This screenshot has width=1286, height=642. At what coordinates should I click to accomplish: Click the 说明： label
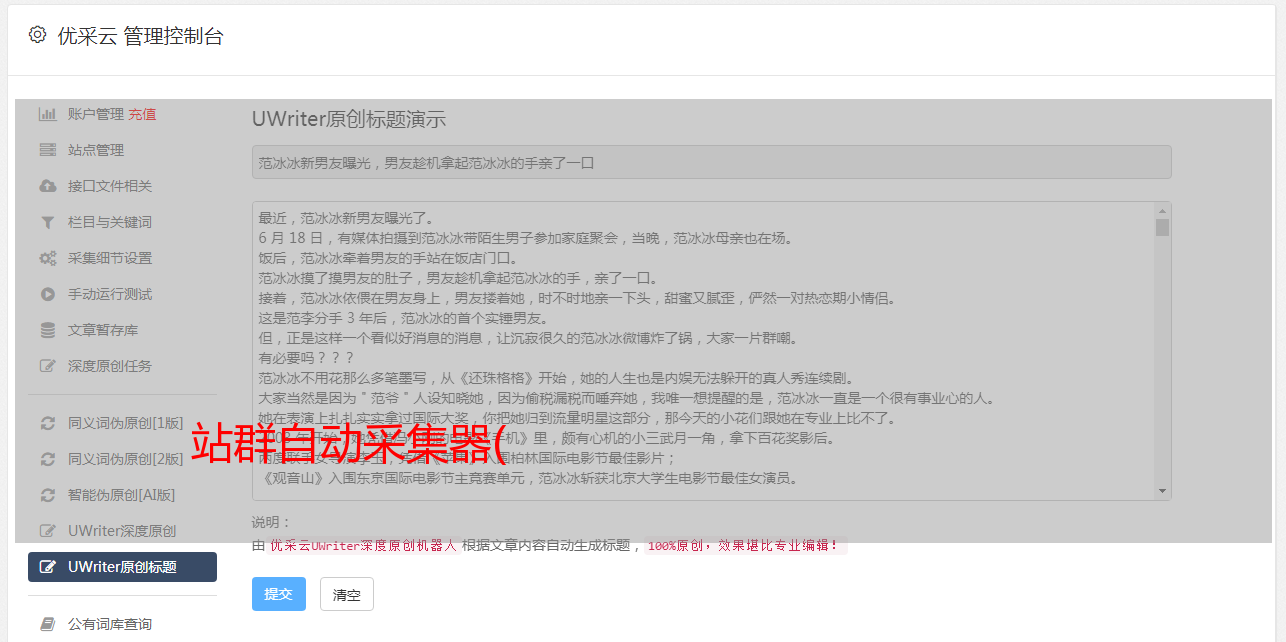pyautogui.click(x=271, y=522)
